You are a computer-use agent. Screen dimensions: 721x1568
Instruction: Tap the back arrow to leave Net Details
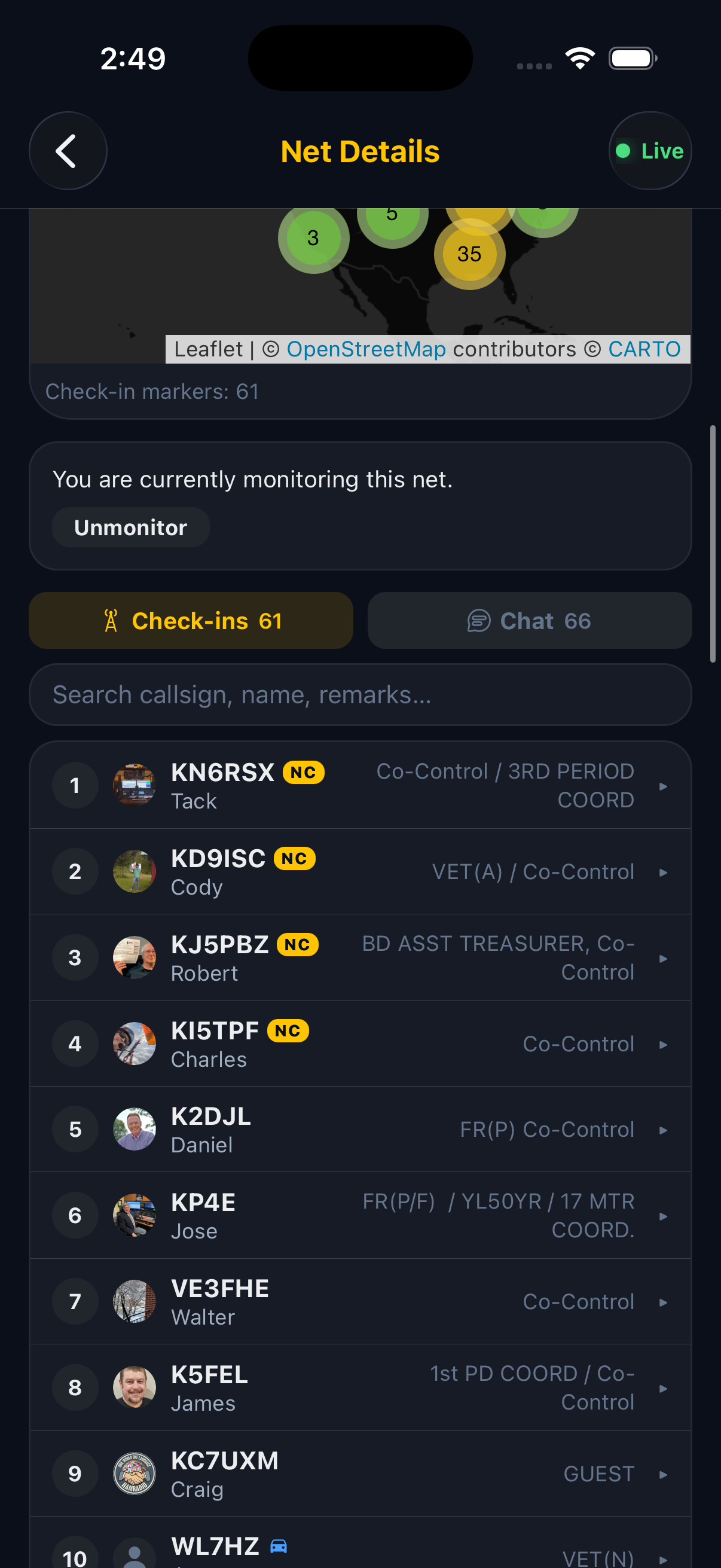click(x=68, y=151)
